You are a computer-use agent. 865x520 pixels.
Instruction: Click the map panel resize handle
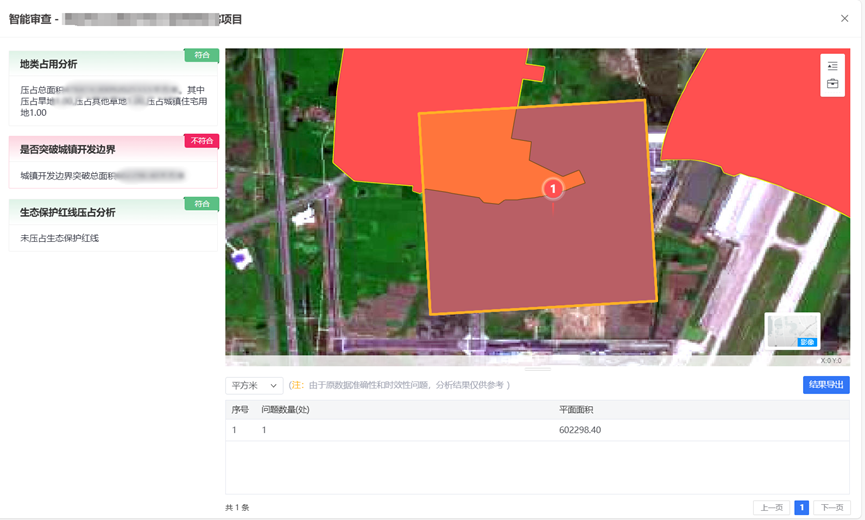click(537, 369)
